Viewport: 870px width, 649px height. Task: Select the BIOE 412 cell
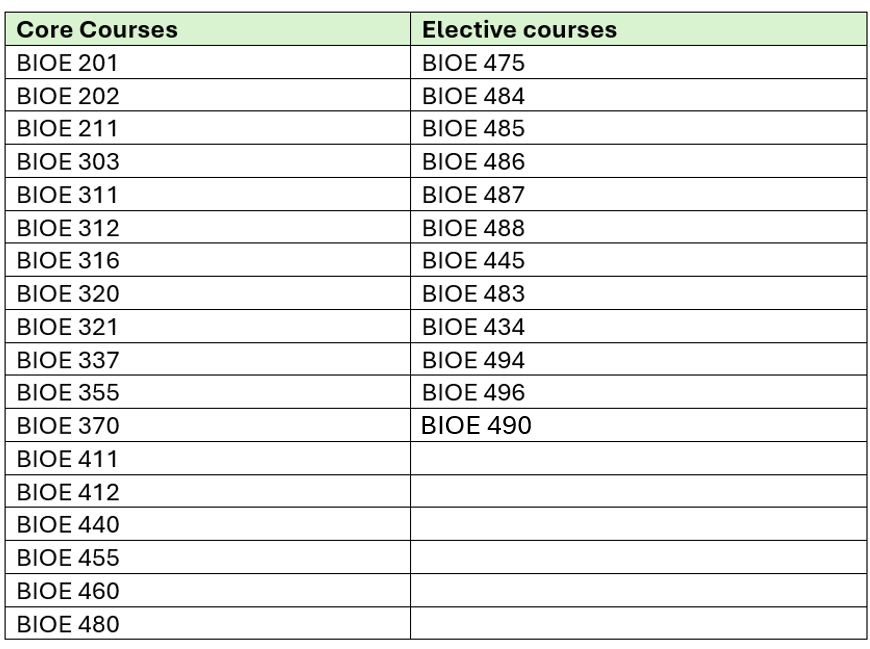208,491
